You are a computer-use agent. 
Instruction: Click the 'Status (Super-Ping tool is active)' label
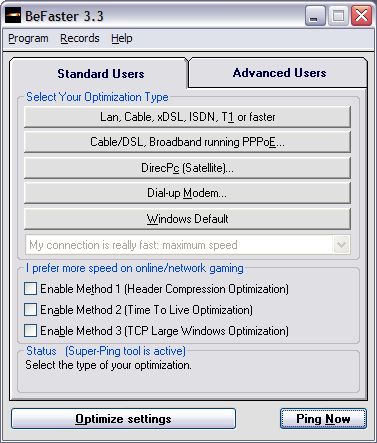pos(106,351)
